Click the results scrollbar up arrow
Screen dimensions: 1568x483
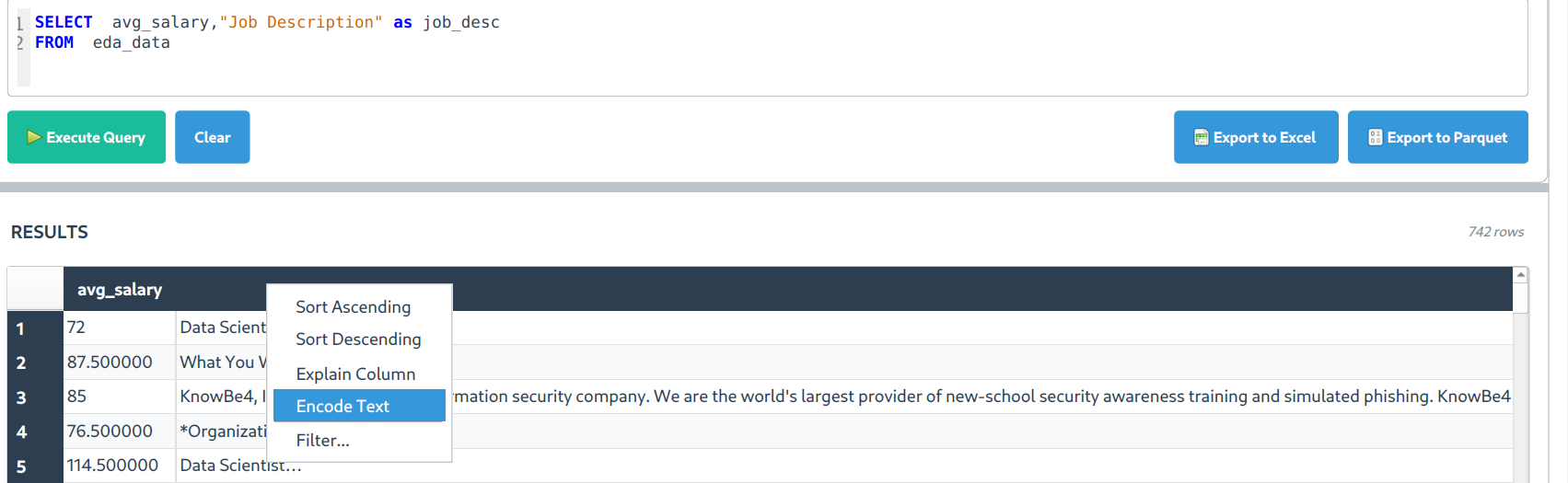pyautogui.click(x=1521, y=275)
